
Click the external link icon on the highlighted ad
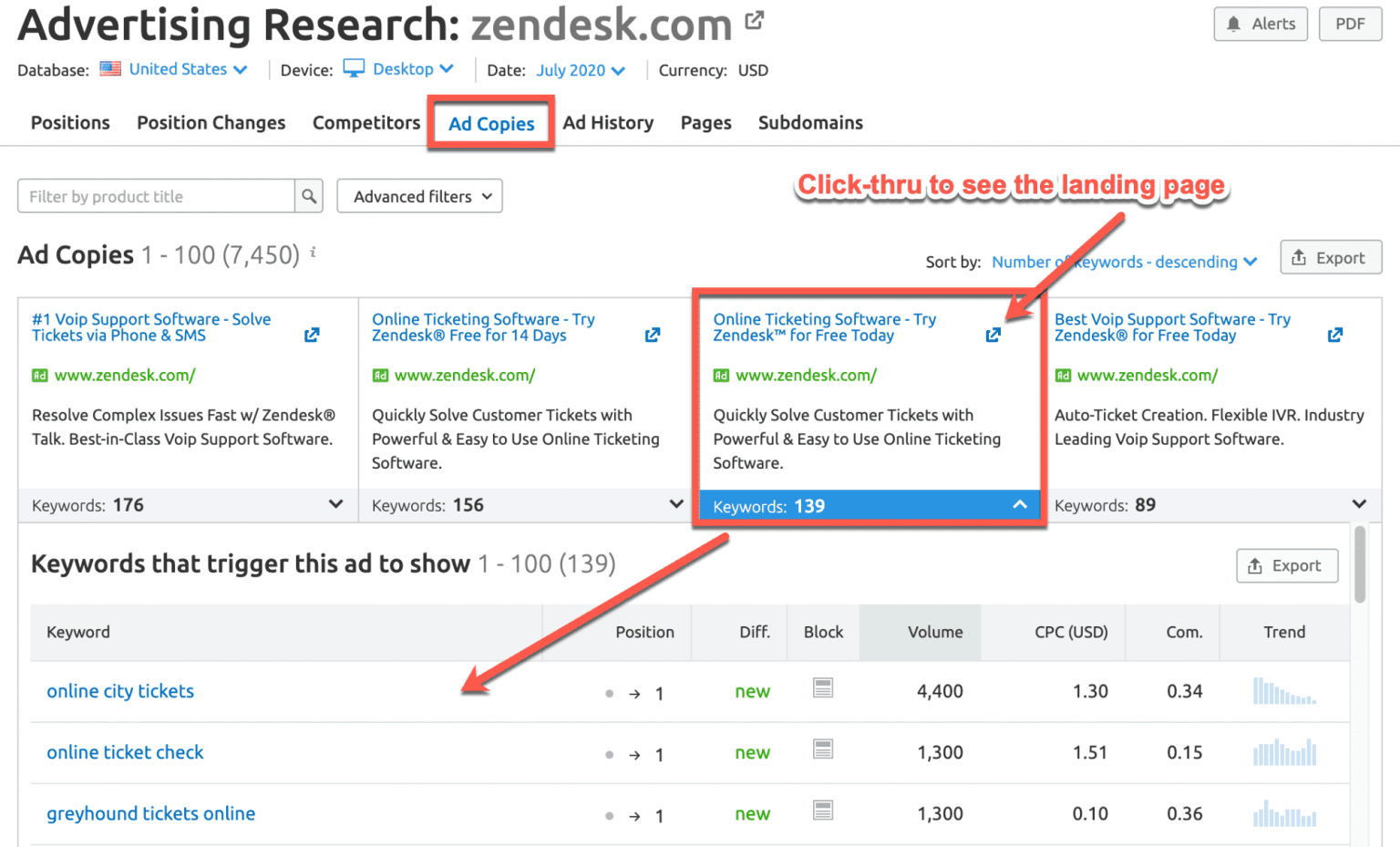(x=992, y=335)
